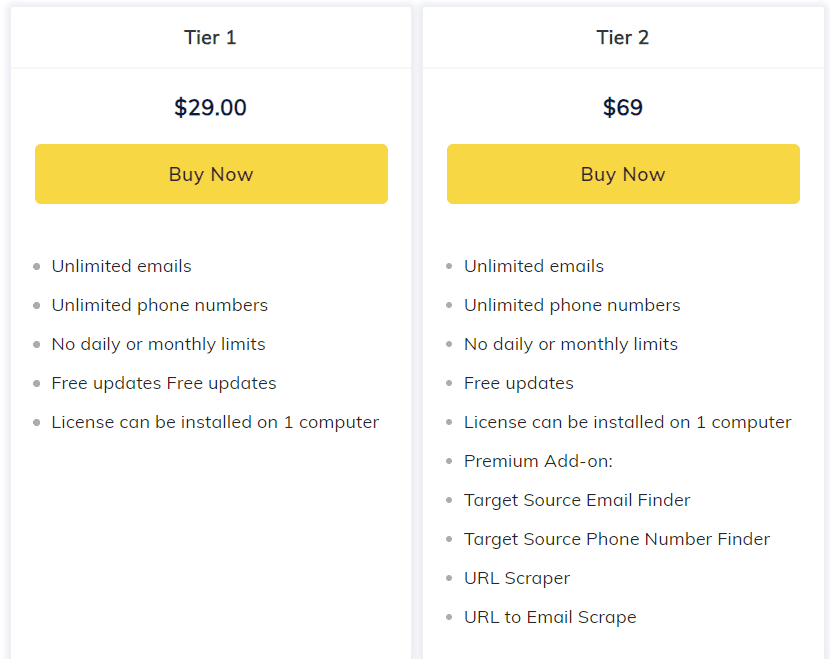Image resolution: width=830 pixels, height=659 pixels.
Task: Click Tier 1 'No daily or monthly limits'
Action: pyautogui.click(x=159, y=344)
